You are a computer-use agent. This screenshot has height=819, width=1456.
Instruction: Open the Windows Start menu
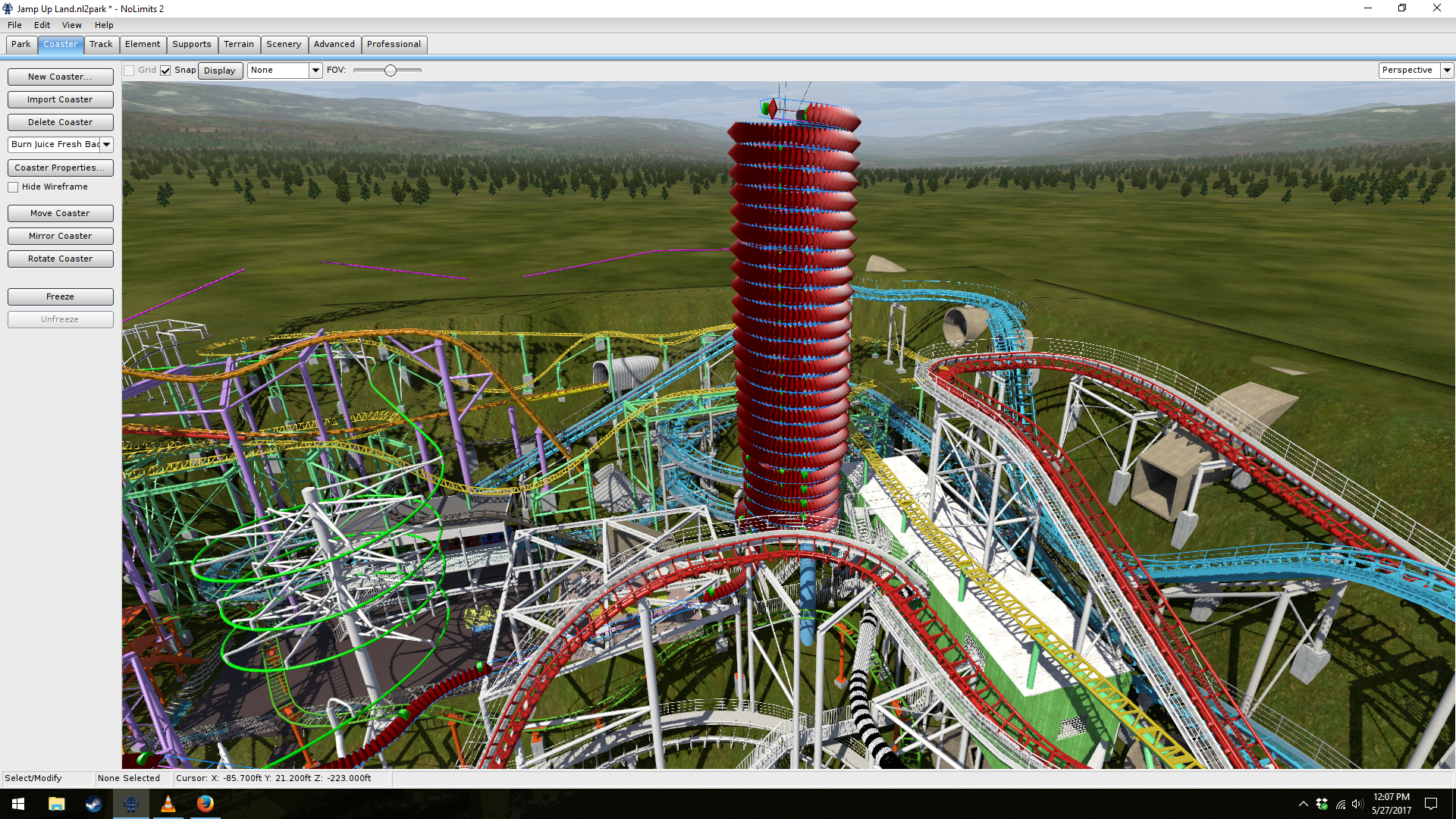pyautogui.click(x=18, y=804)
